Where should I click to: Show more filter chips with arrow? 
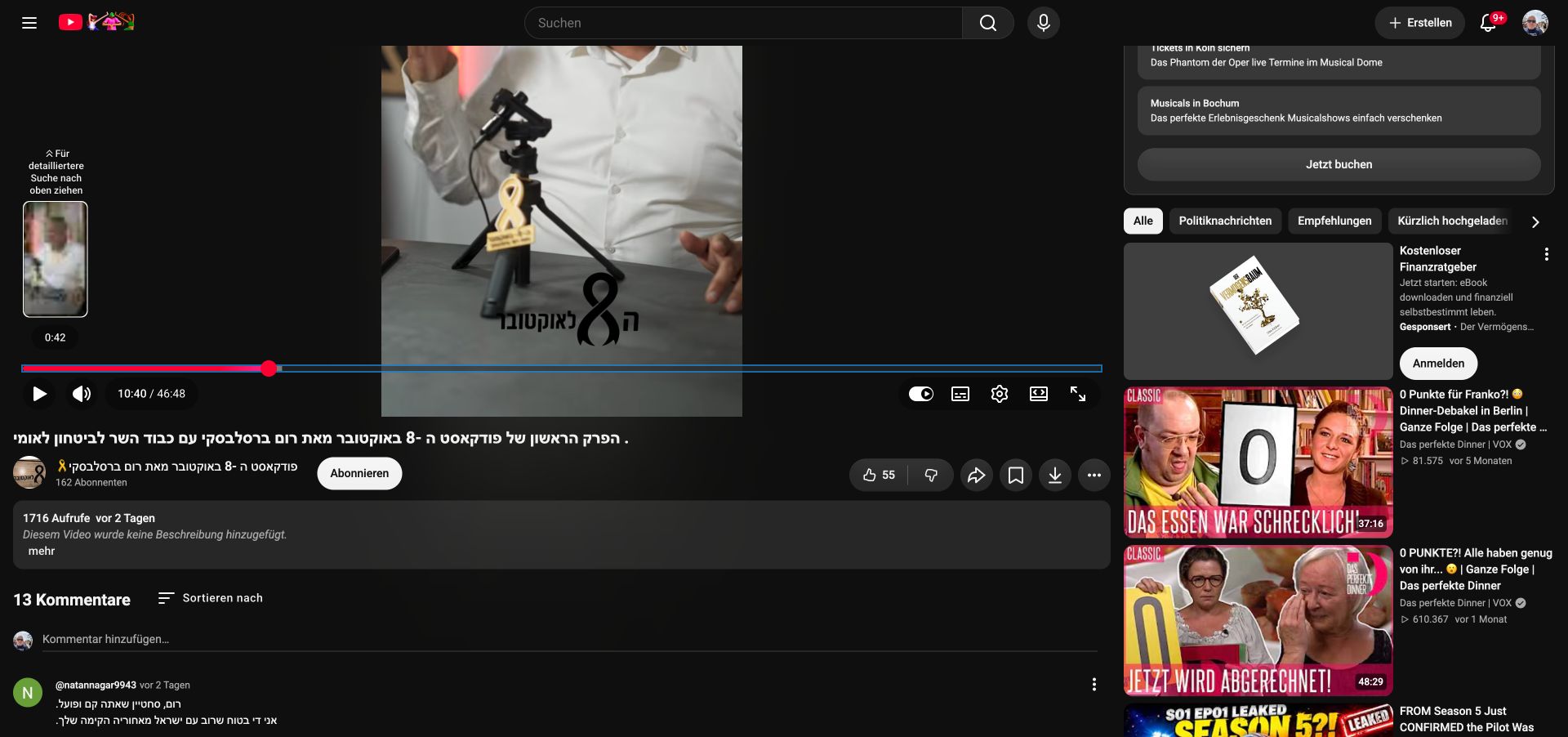[x=1535, y=221]
